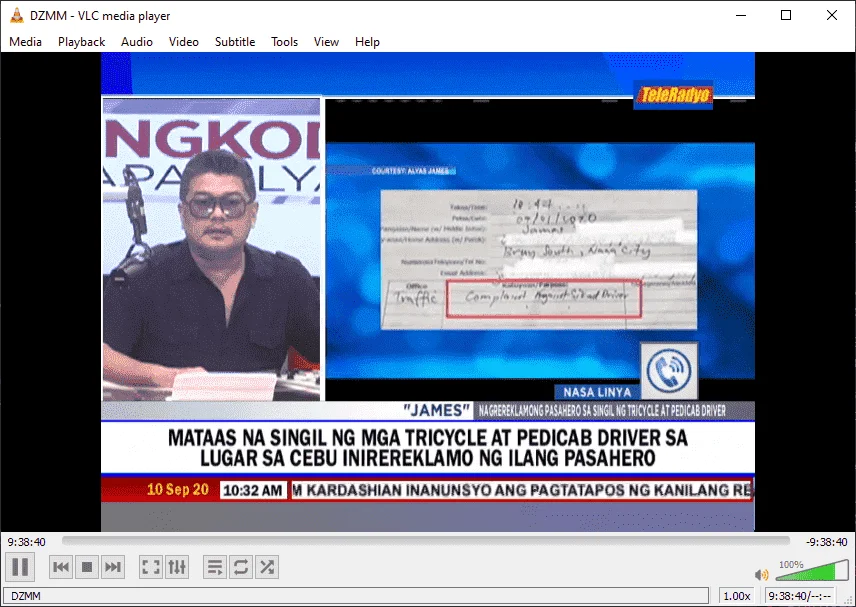The height and width of the screenshot is (607, 856).
Task: Open the Audio menu
Action: pyautogui.click(x=136, y=42)
